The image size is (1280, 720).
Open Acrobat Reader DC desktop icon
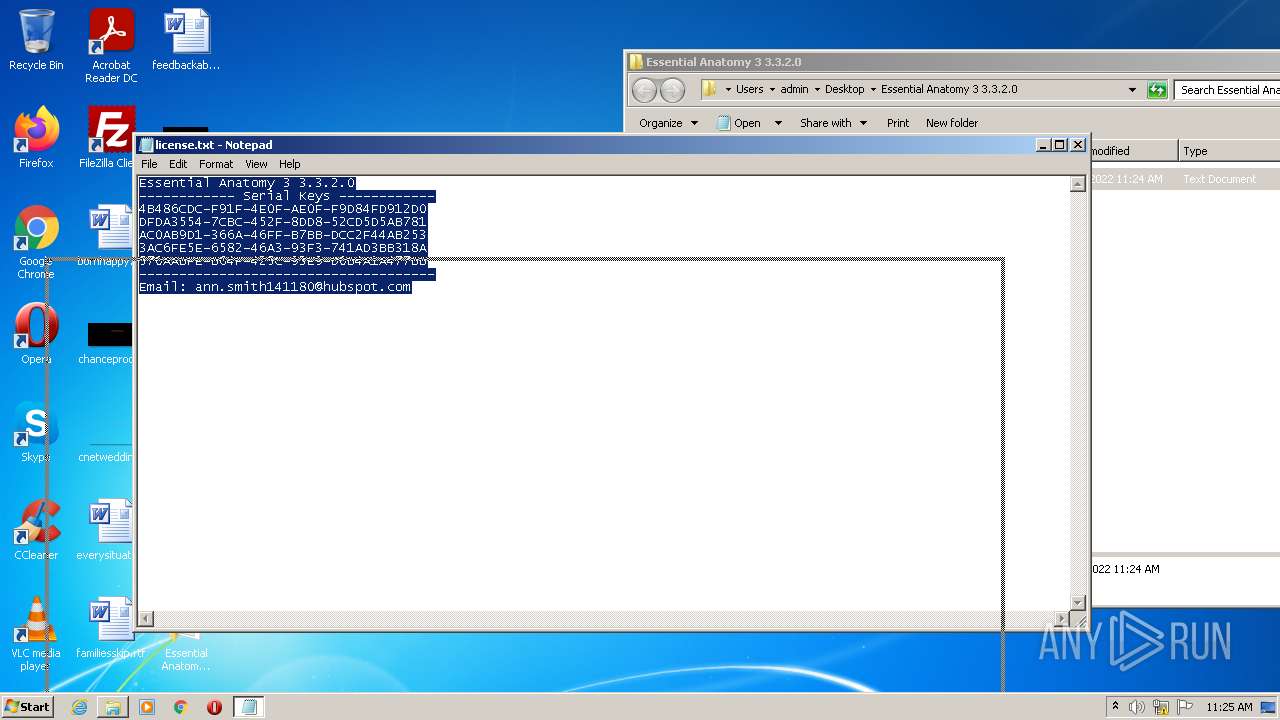point(111,46)
